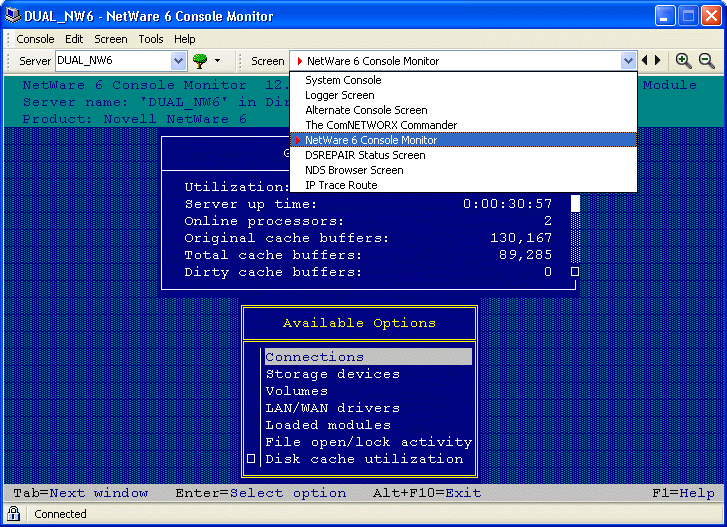Select NDS Browser Screen entry
Viewport: 727px width, 527px height.
point(463,170)
